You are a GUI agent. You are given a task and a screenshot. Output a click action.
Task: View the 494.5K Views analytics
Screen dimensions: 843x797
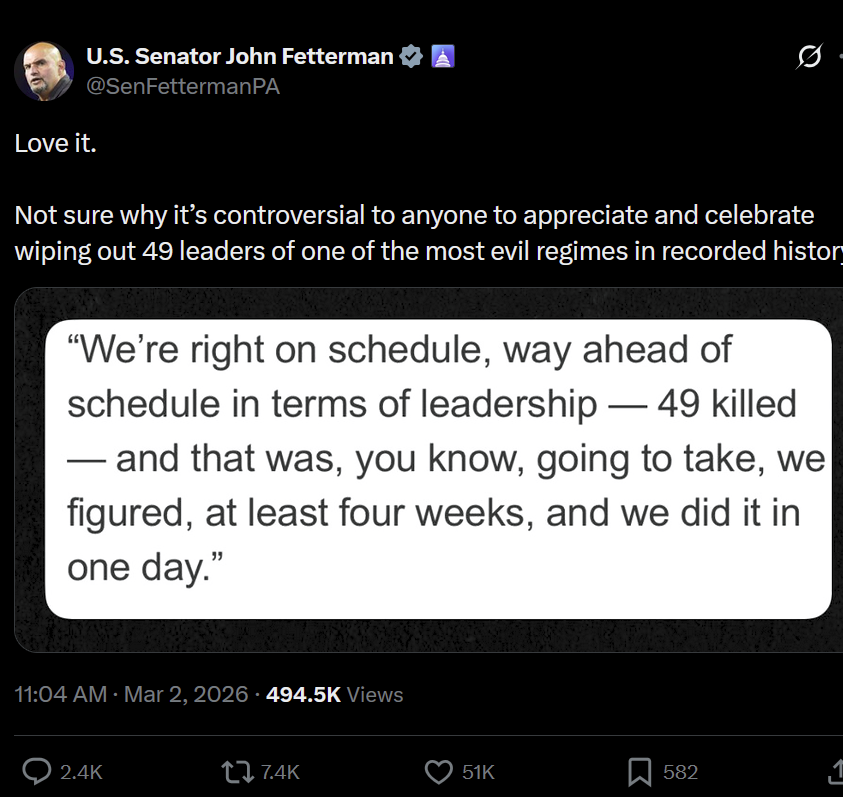pos(335,694)
